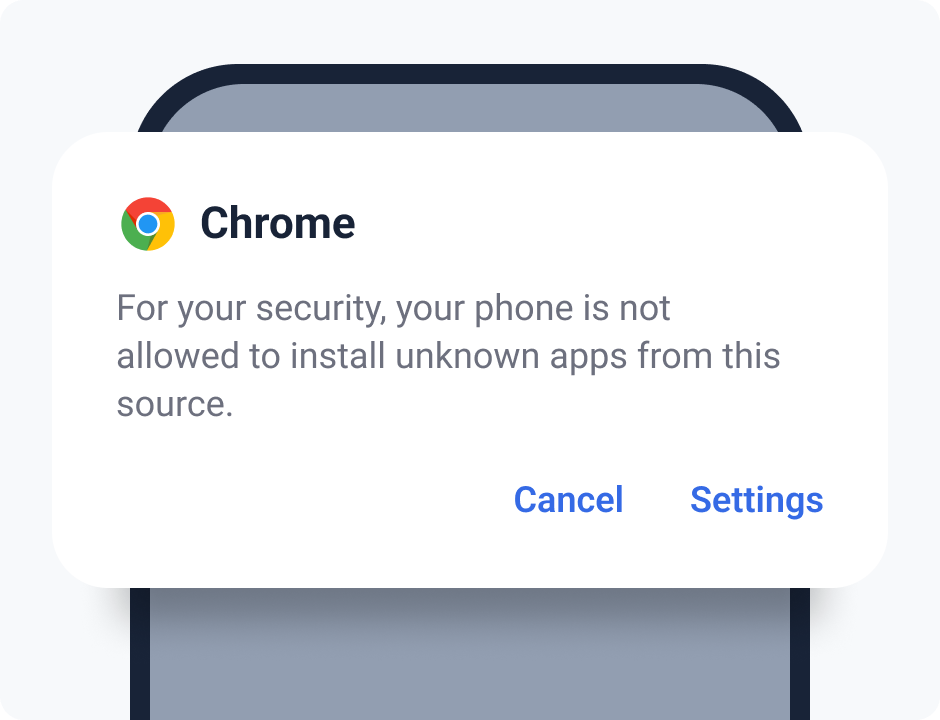Image resolution: width=940 pixels, height=720 pixels.
Task: Tap the phone screen below the dialog
Action: 470,660
